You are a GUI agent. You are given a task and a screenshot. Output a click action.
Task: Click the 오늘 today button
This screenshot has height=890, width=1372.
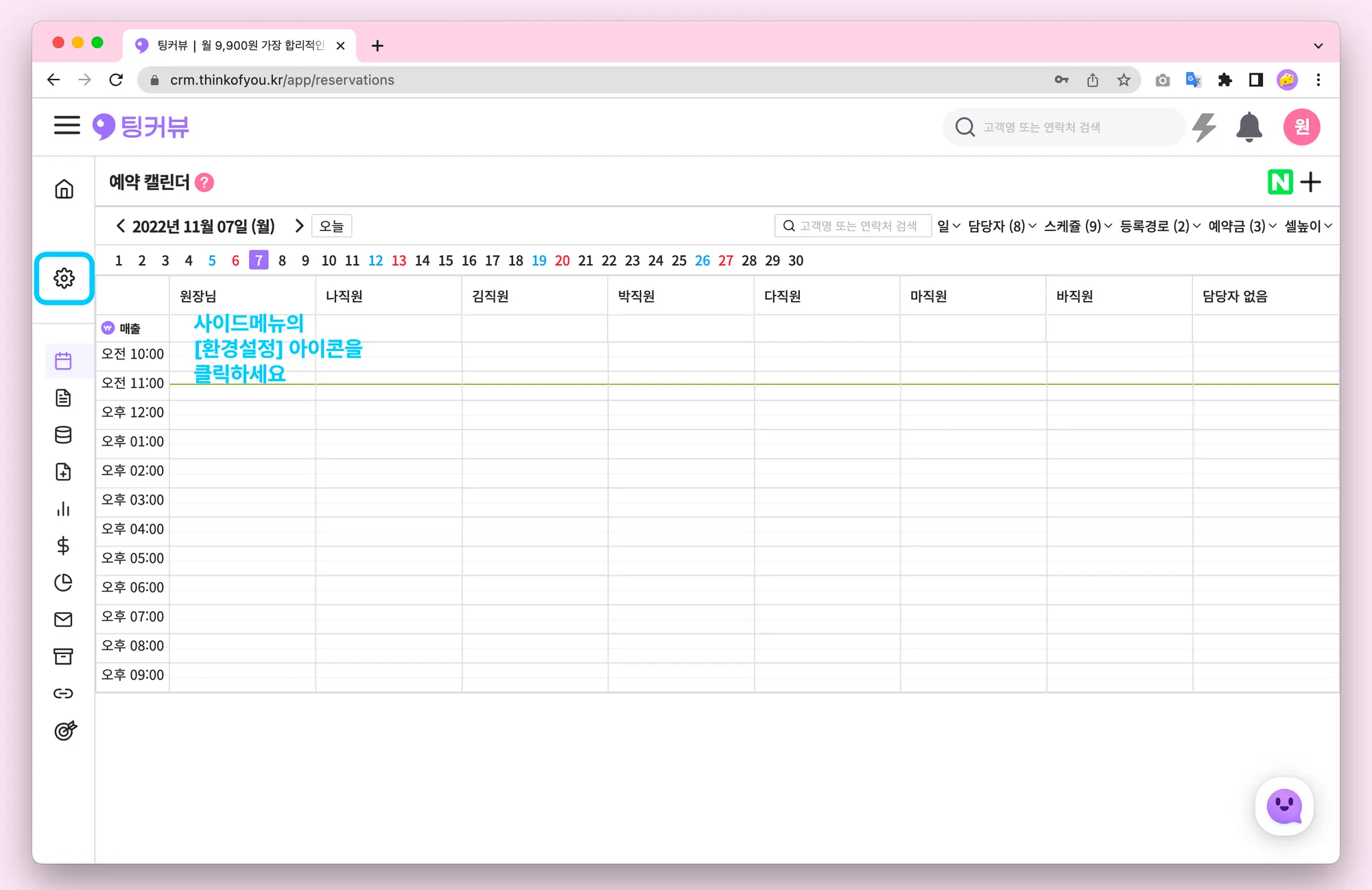coord(331,226)
